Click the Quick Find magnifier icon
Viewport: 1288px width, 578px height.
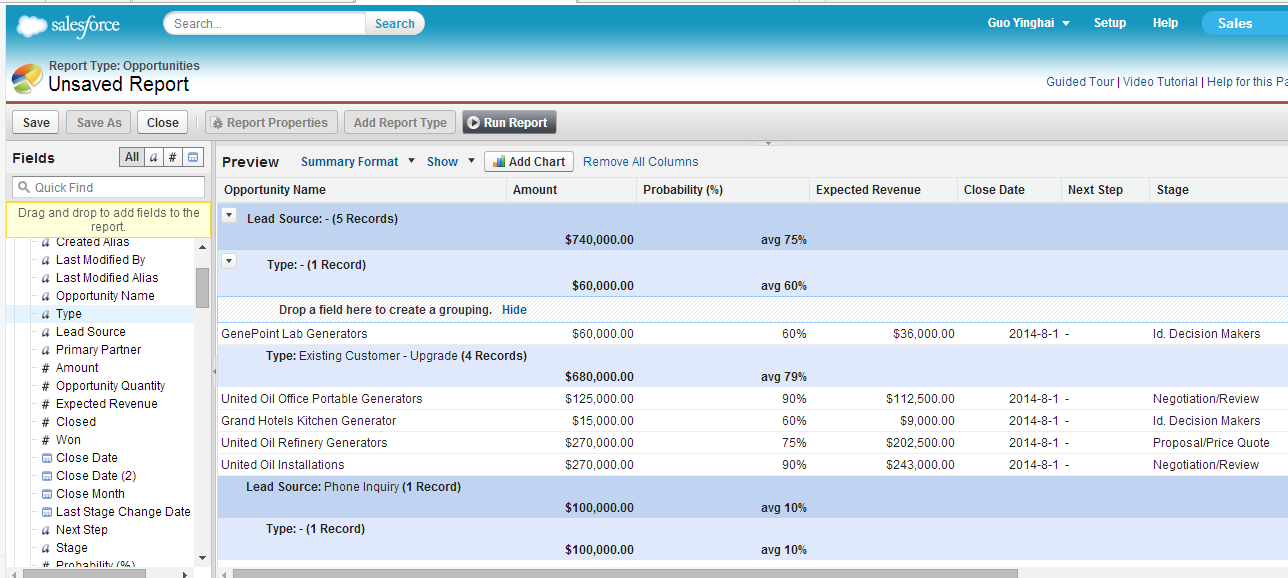[x=24, y=187]
